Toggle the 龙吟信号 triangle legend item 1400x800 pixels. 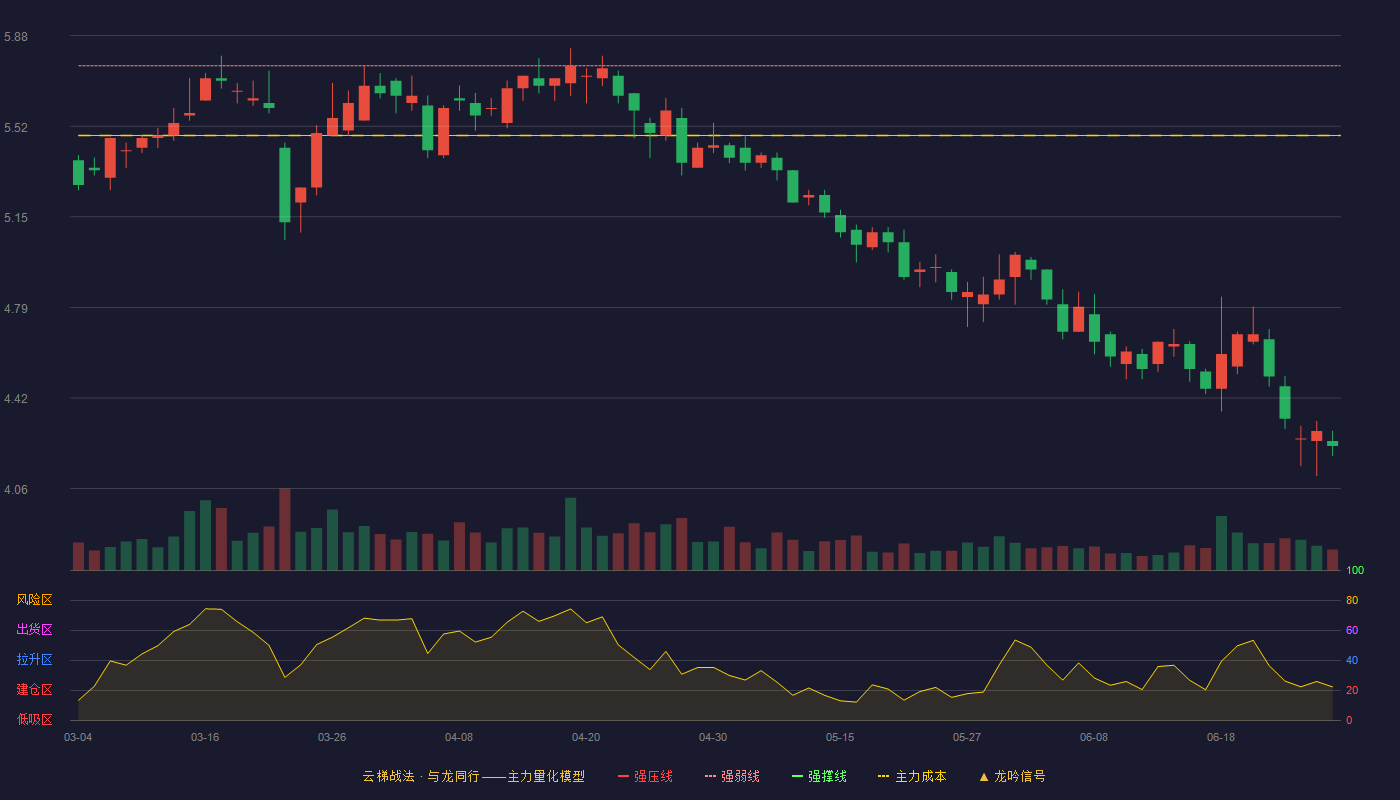click(x=1011, y=776)
